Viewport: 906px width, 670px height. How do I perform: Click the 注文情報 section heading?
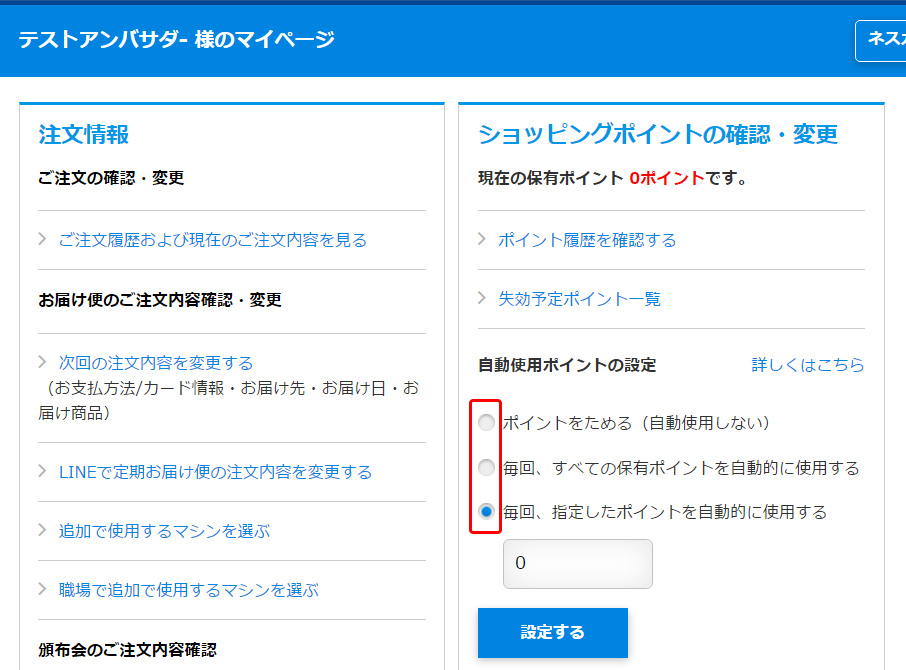(x=84, y=135)
